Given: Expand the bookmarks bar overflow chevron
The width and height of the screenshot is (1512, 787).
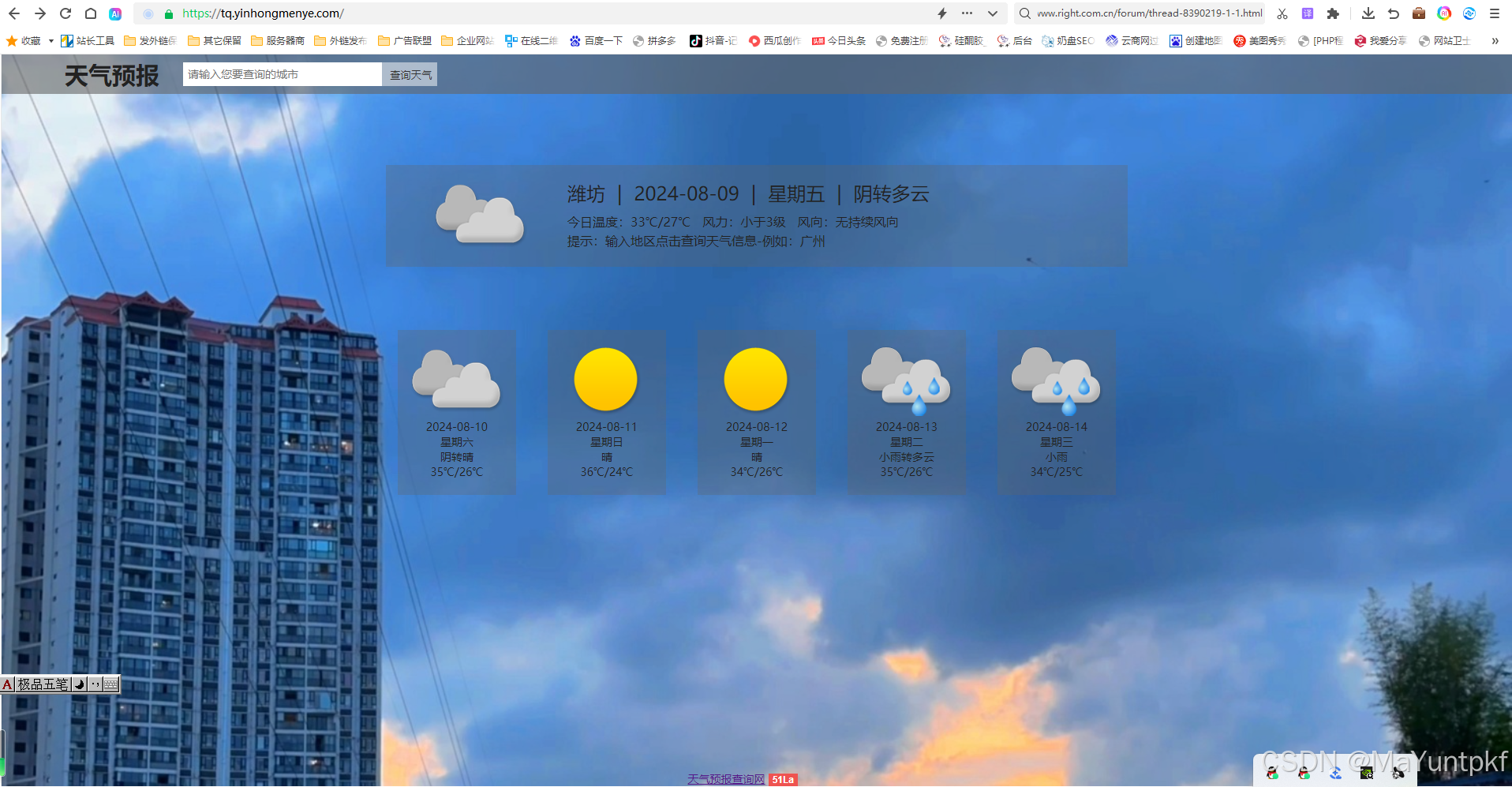Looking at the screenshot, I should [1495, 41].
